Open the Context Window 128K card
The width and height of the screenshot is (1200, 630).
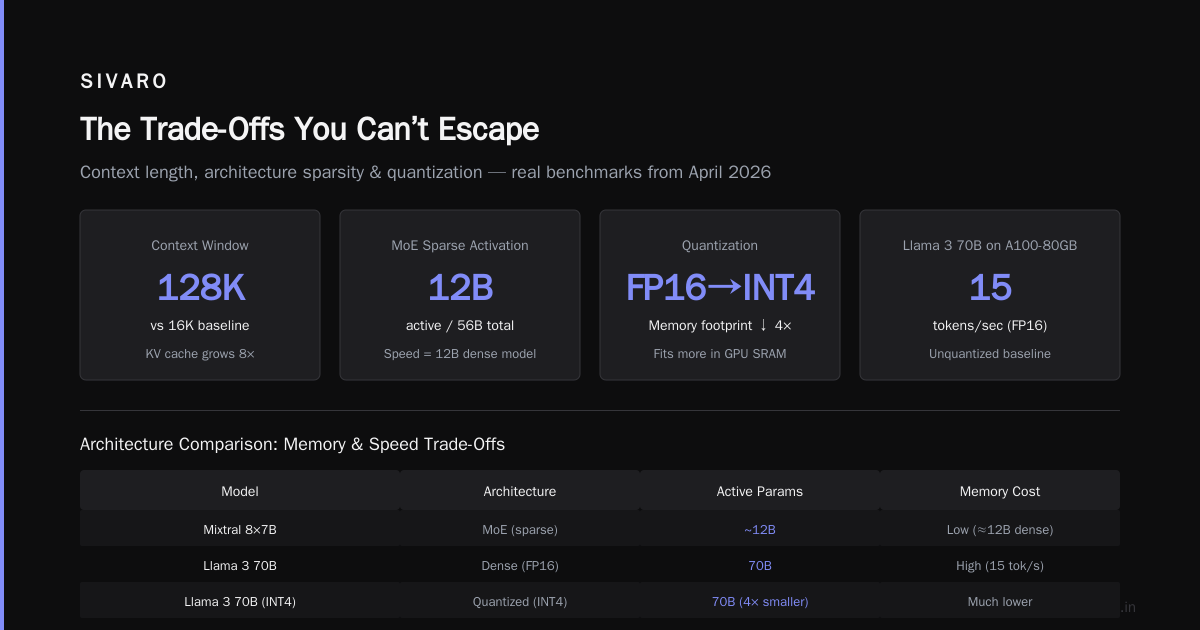200,295
